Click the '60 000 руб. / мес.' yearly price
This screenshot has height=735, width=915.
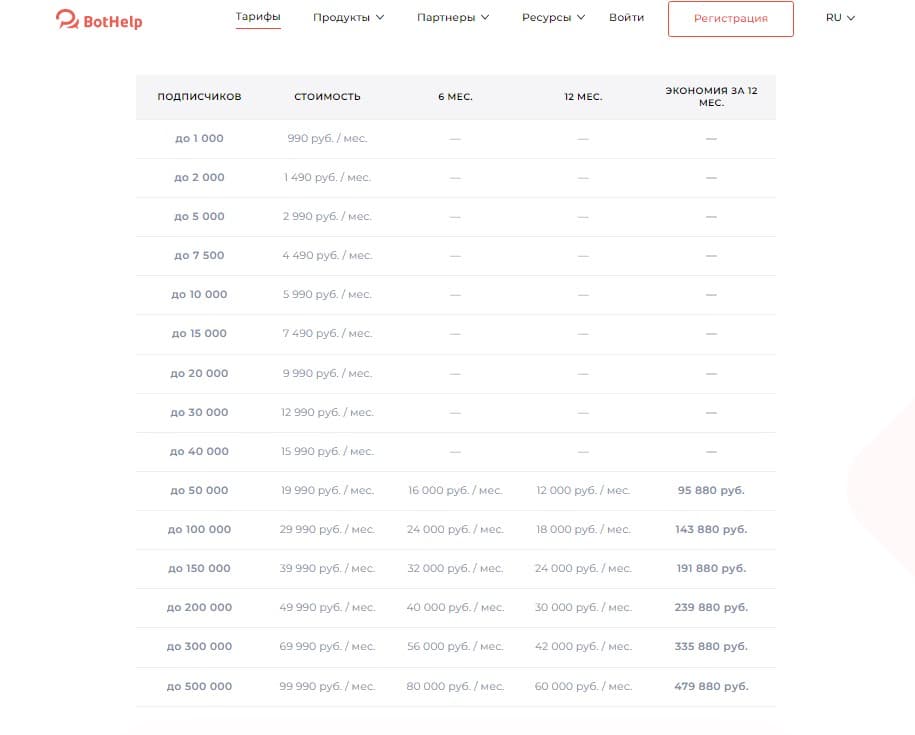(x=583, y=687)
